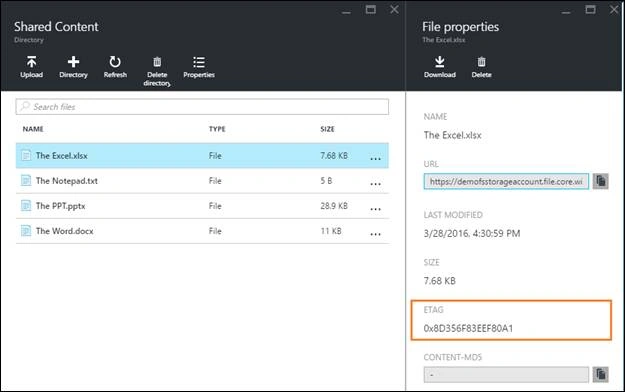The image size is (625, 392).
Task: Add a new Directory with plus icon
Action: (x=73, y=62)
